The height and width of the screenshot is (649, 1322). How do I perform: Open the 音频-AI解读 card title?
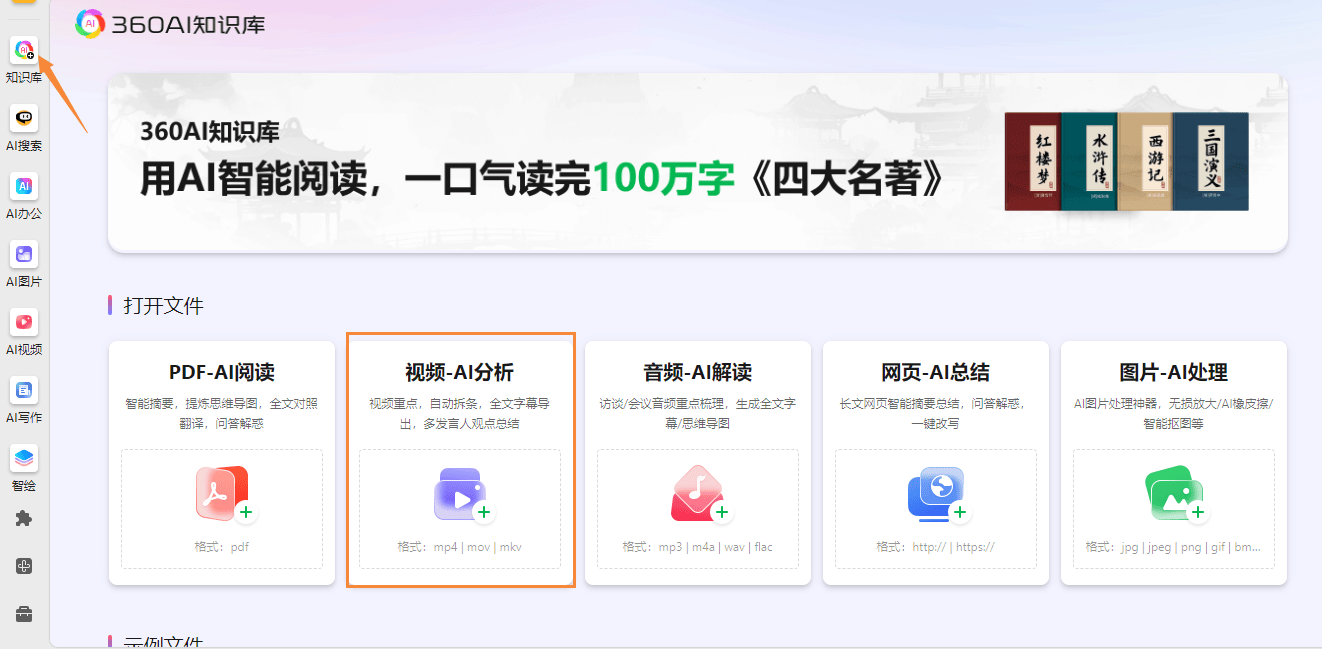click(x=698, y=373)
